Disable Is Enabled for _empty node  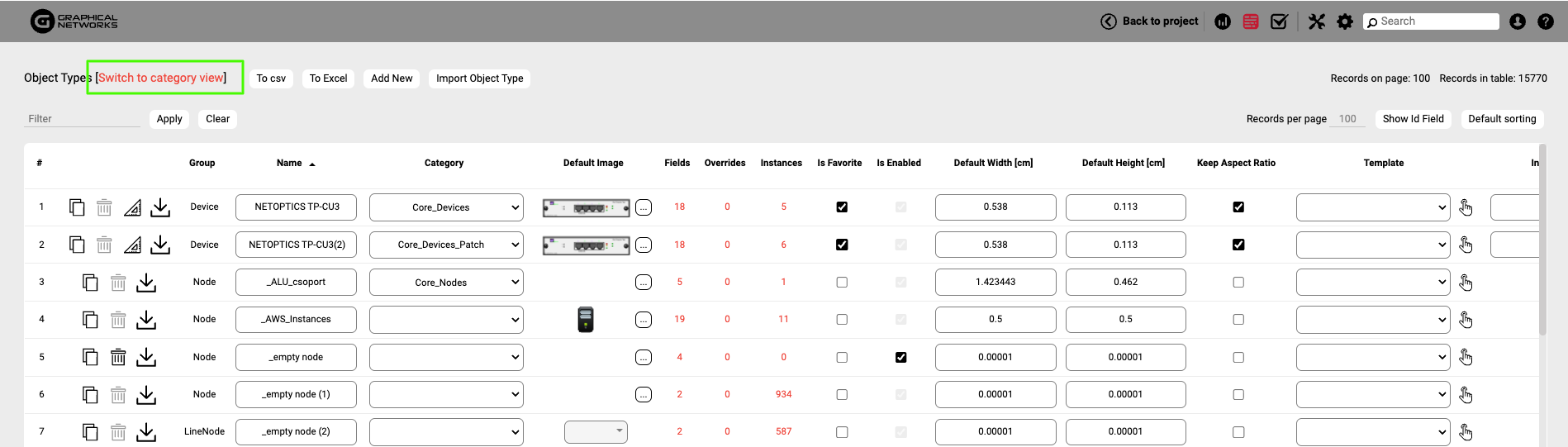(900, 357)
